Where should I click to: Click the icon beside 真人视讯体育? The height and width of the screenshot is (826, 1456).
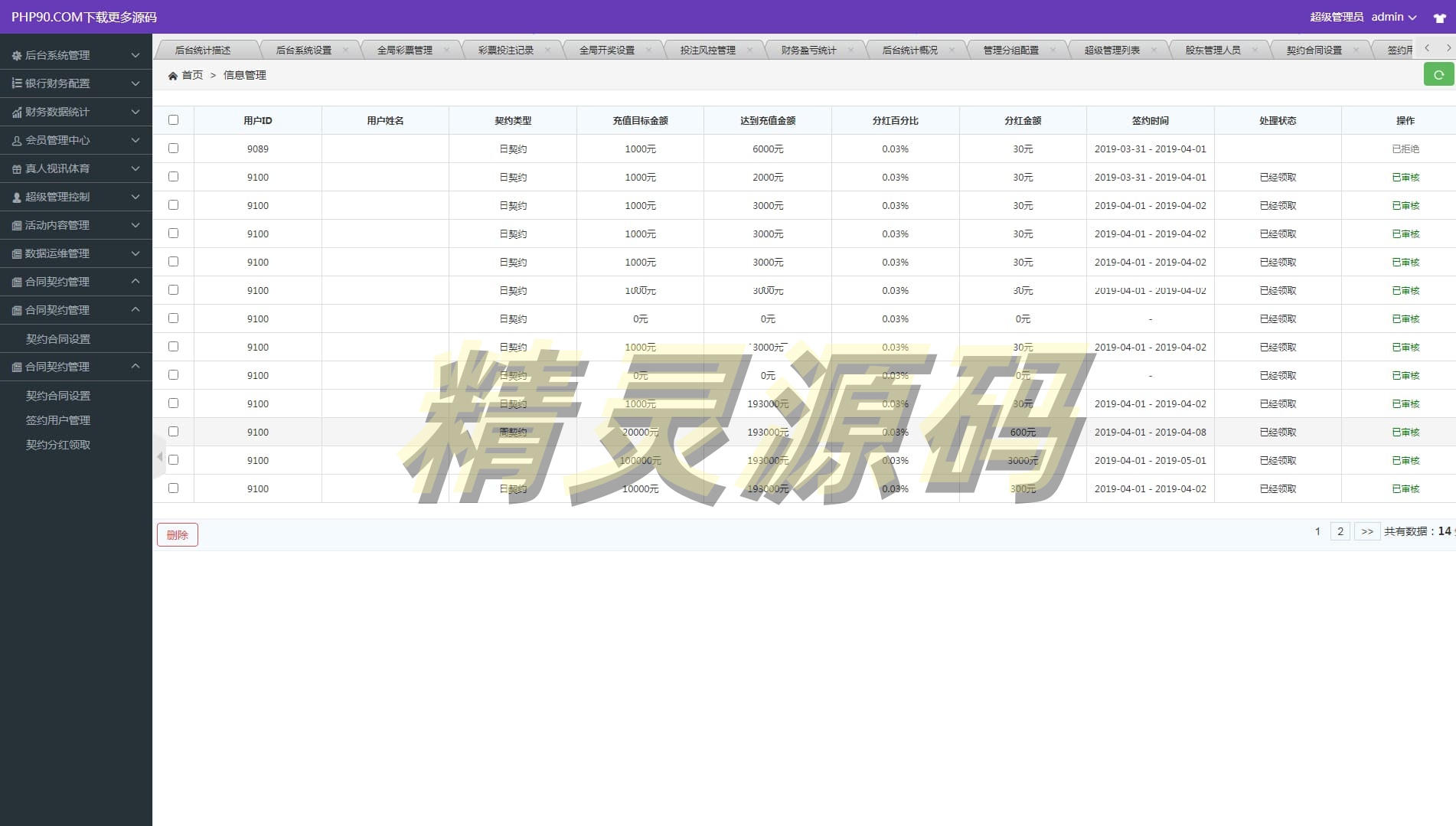click(17, 168)
